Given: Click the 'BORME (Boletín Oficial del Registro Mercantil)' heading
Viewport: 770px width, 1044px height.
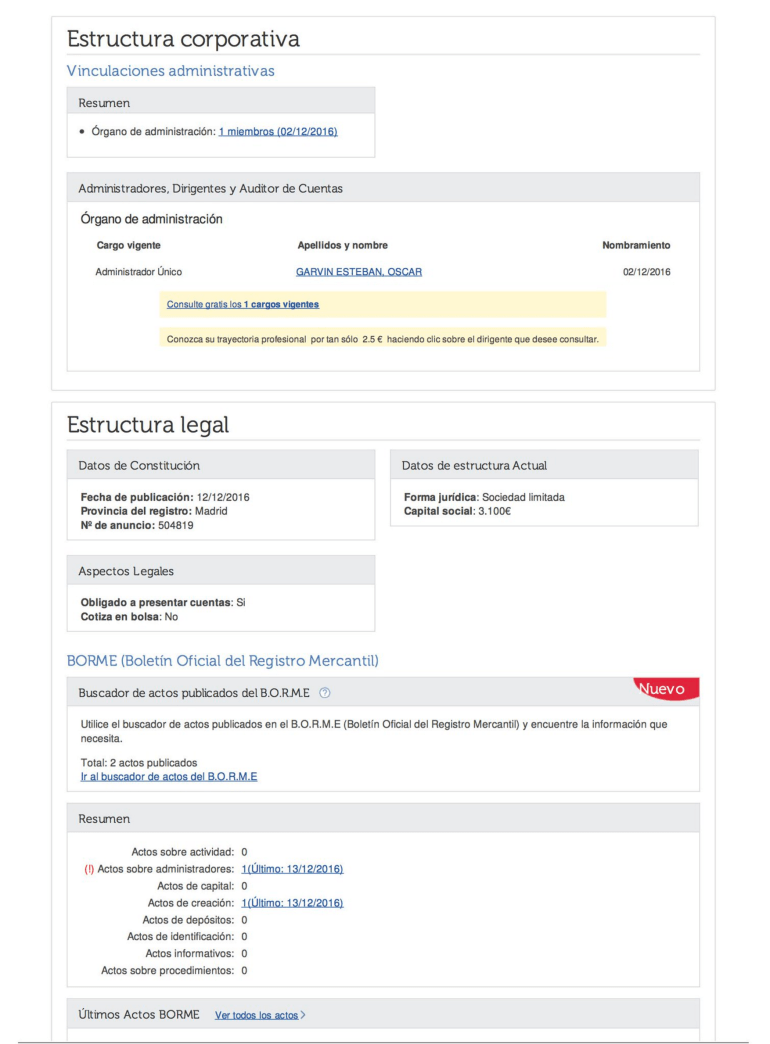Looking at the screenshot, I should [x=222, y=660].
